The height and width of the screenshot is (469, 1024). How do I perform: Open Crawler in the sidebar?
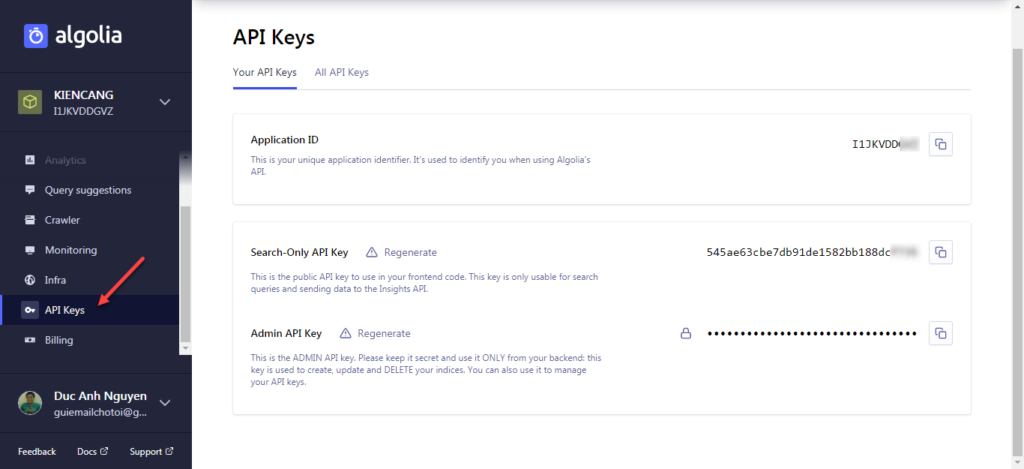(x=62, y=220)
